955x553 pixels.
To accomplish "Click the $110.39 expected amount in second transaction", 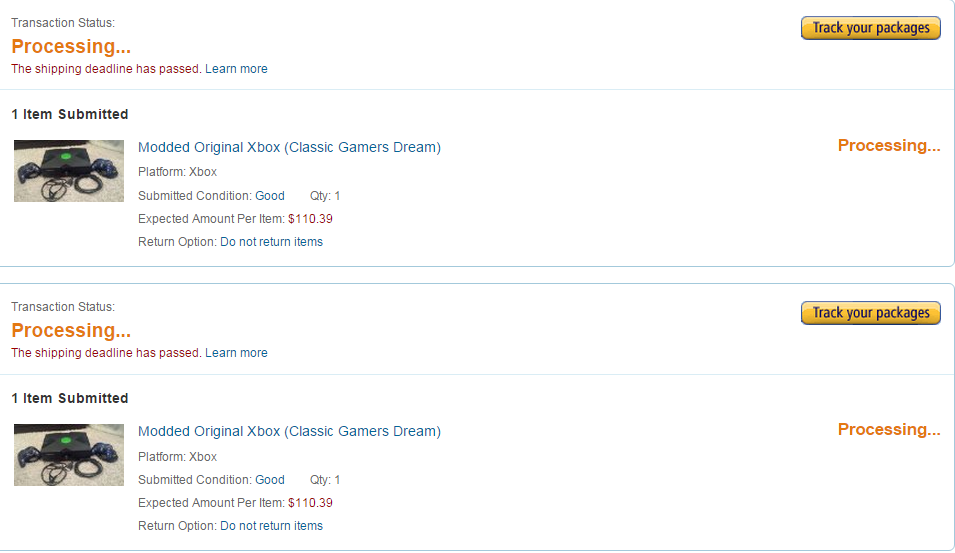I will click(311, 503).
